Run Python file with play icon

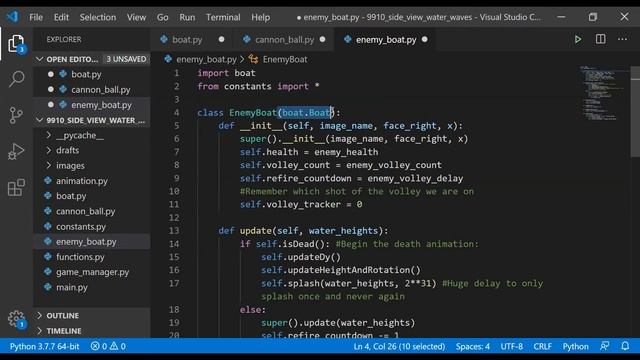click(x=578, y=40)
